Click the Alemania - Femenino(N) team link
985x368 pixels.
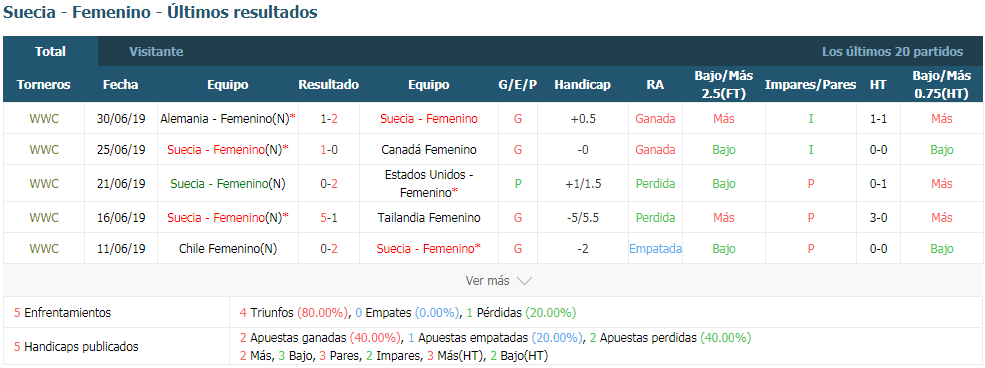[228, 119]
